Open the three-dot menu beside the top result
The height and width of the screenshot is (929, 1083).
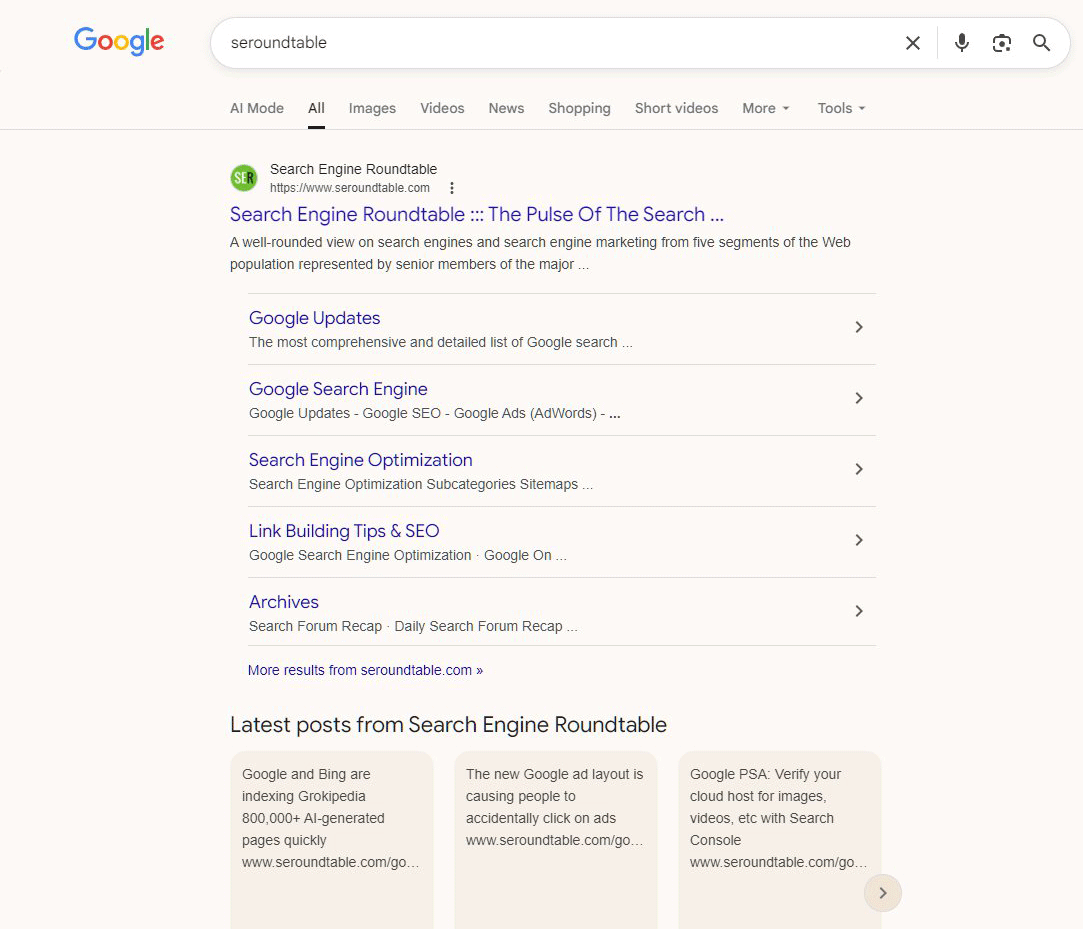(x=452, y=188)
